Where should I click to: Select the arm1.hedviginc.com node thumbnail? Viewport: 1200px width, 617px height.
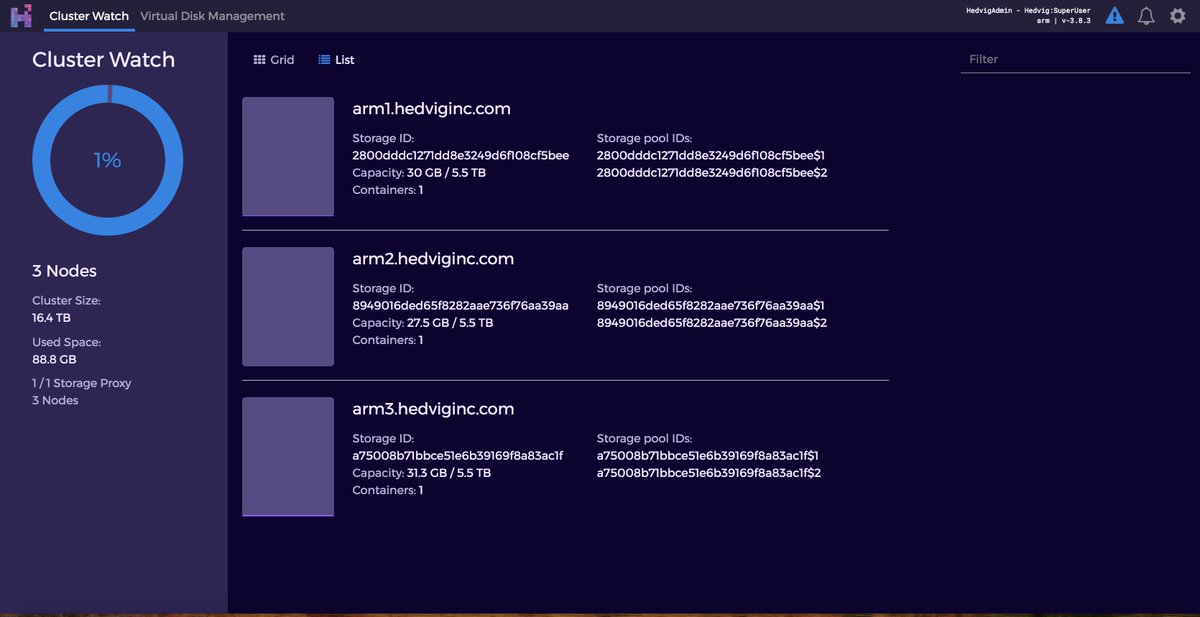[x=288, y=156]
